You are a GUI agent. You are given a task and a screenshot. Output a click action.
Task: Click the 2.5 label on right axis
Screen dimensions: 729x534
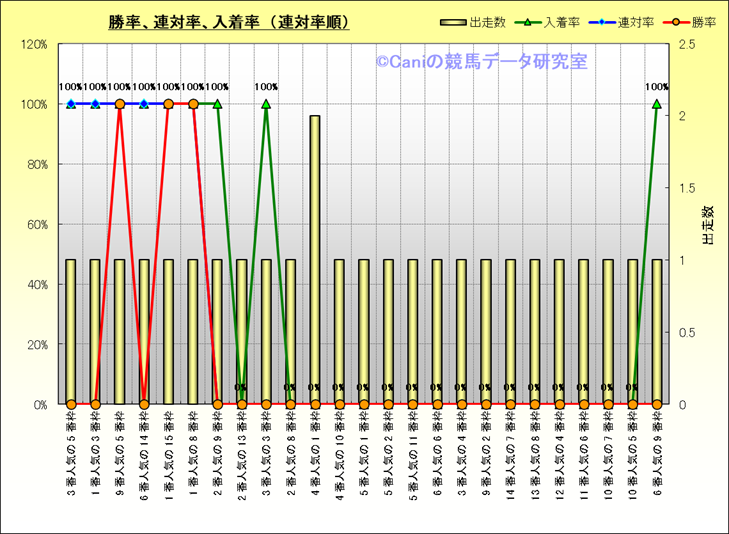[688, 45]
